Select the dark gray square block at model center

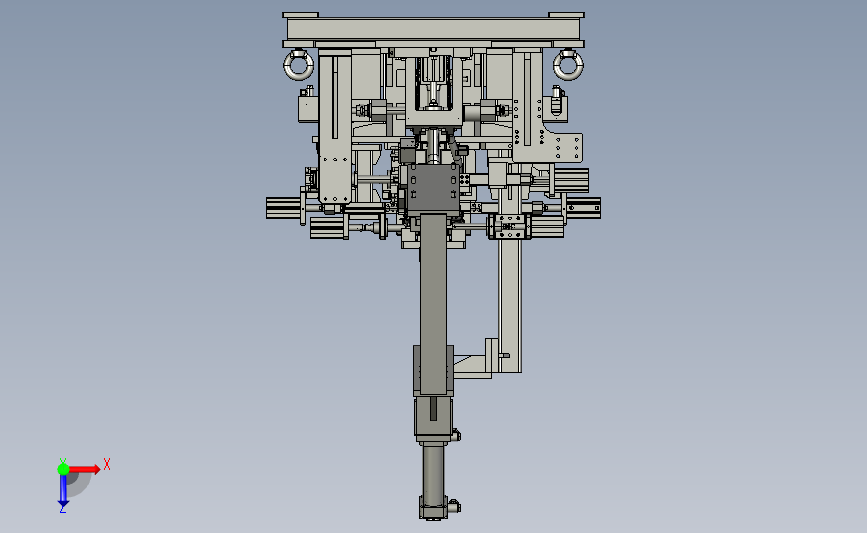434,188
